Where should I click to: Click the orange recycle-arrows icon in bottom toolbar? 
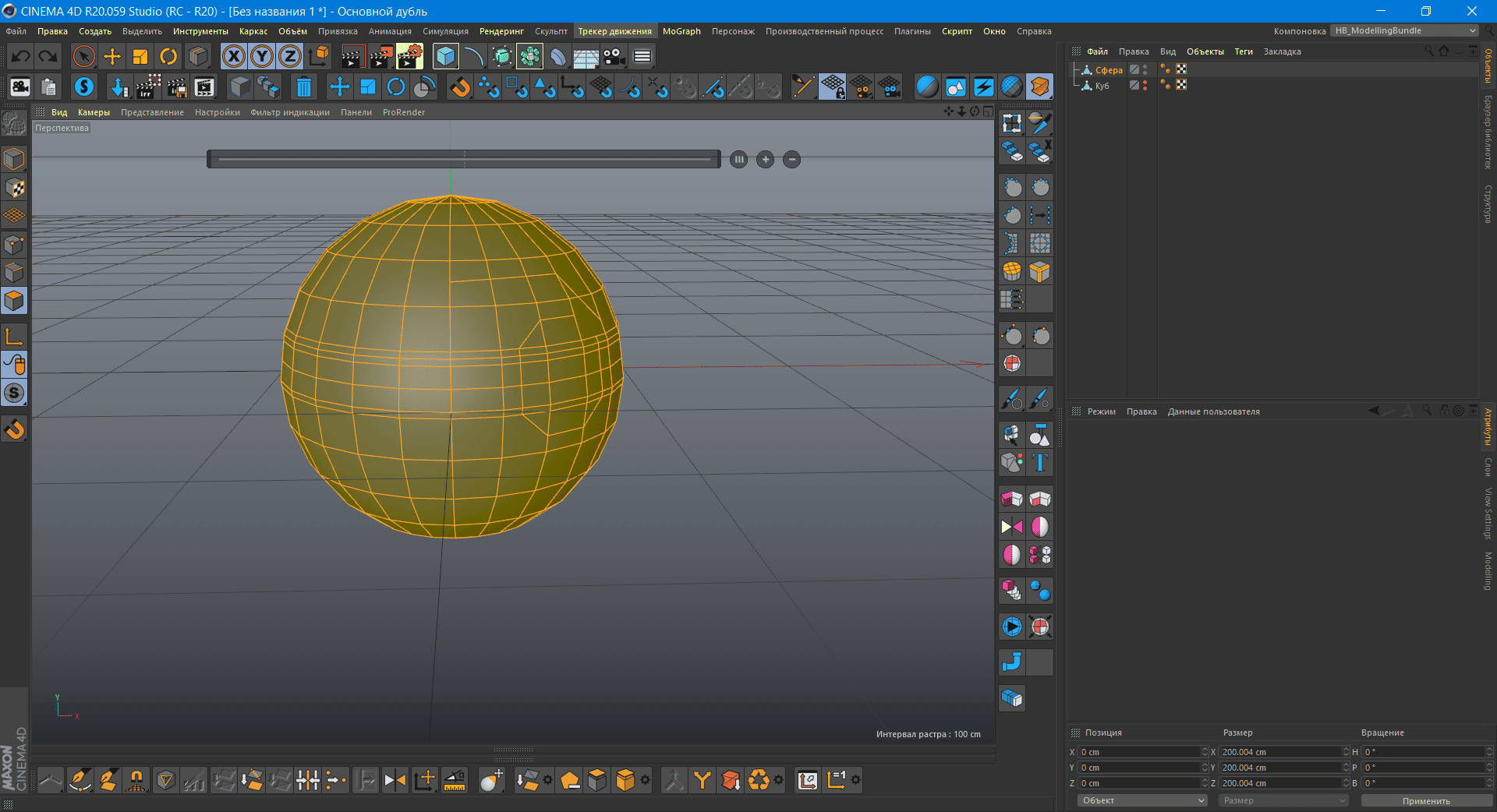(758, 780)
